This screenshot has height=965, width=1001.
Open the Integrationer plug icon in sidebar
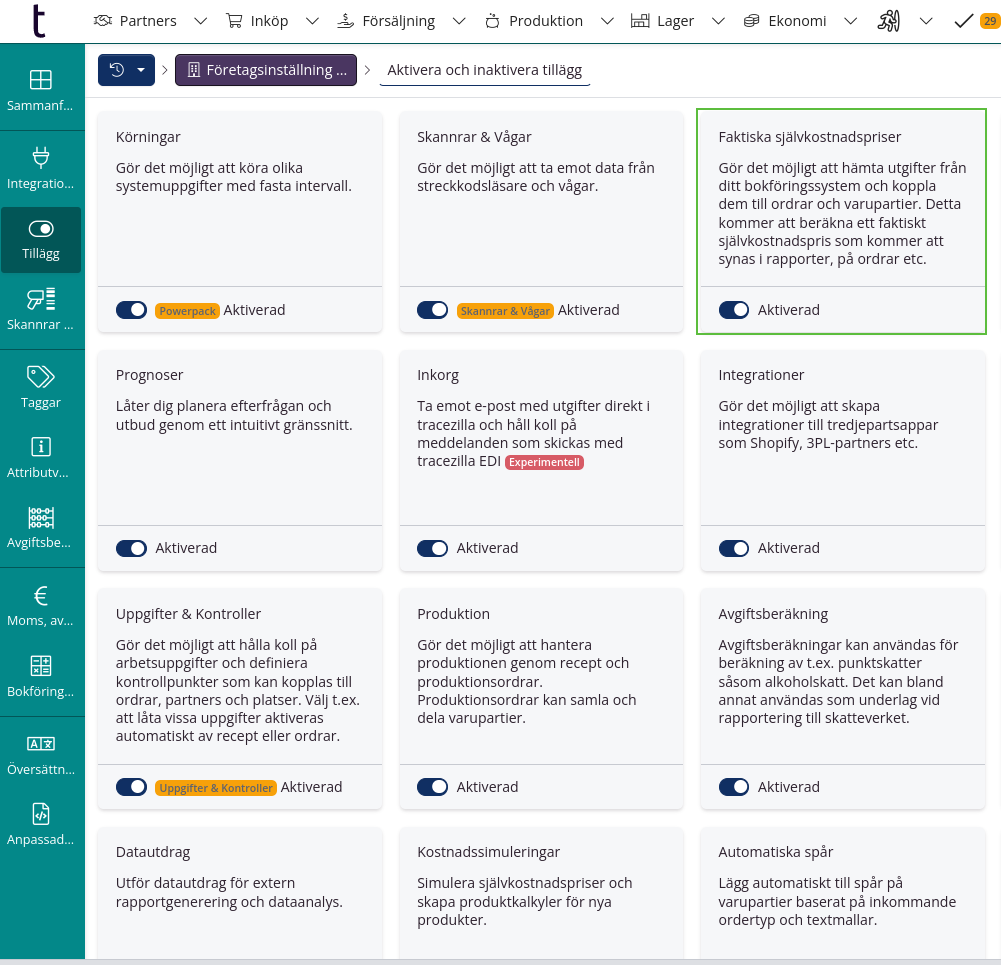click(41, 157)
